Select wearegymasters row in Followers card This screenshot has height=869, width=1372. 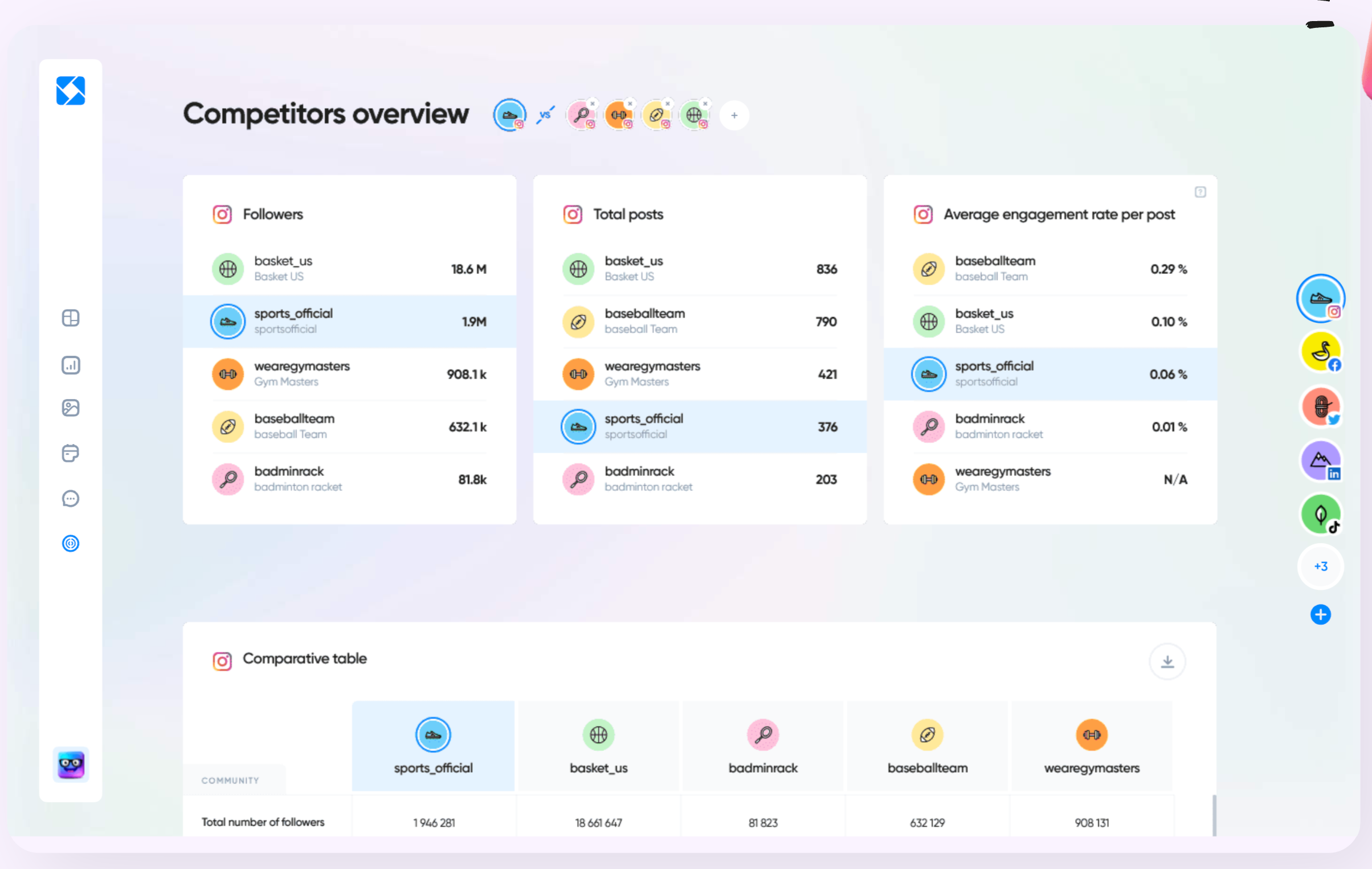click(350, 374)
